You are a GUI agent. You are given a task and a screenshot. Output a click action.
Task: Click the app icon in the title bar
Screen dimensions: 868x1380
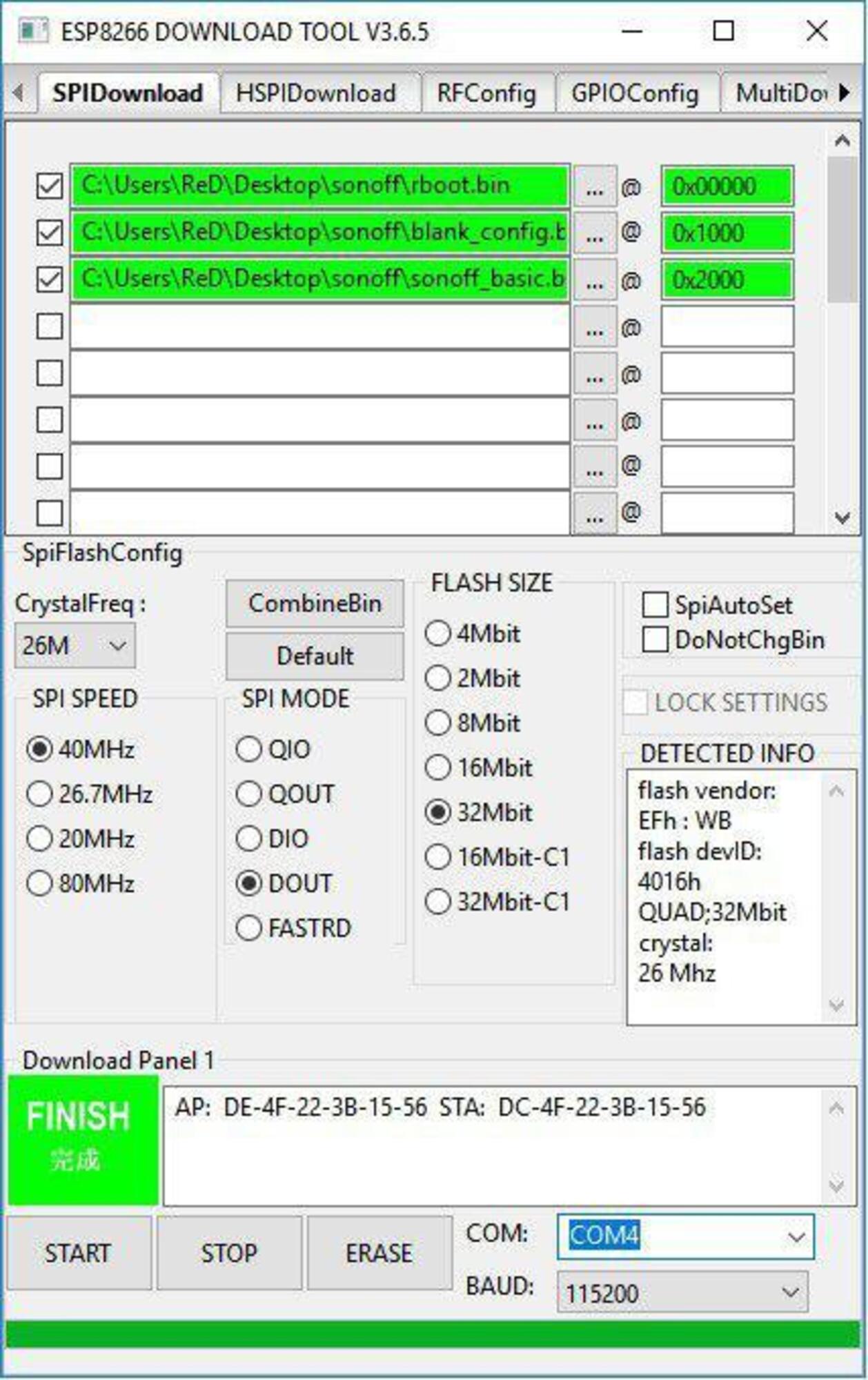tap(32, 32)
